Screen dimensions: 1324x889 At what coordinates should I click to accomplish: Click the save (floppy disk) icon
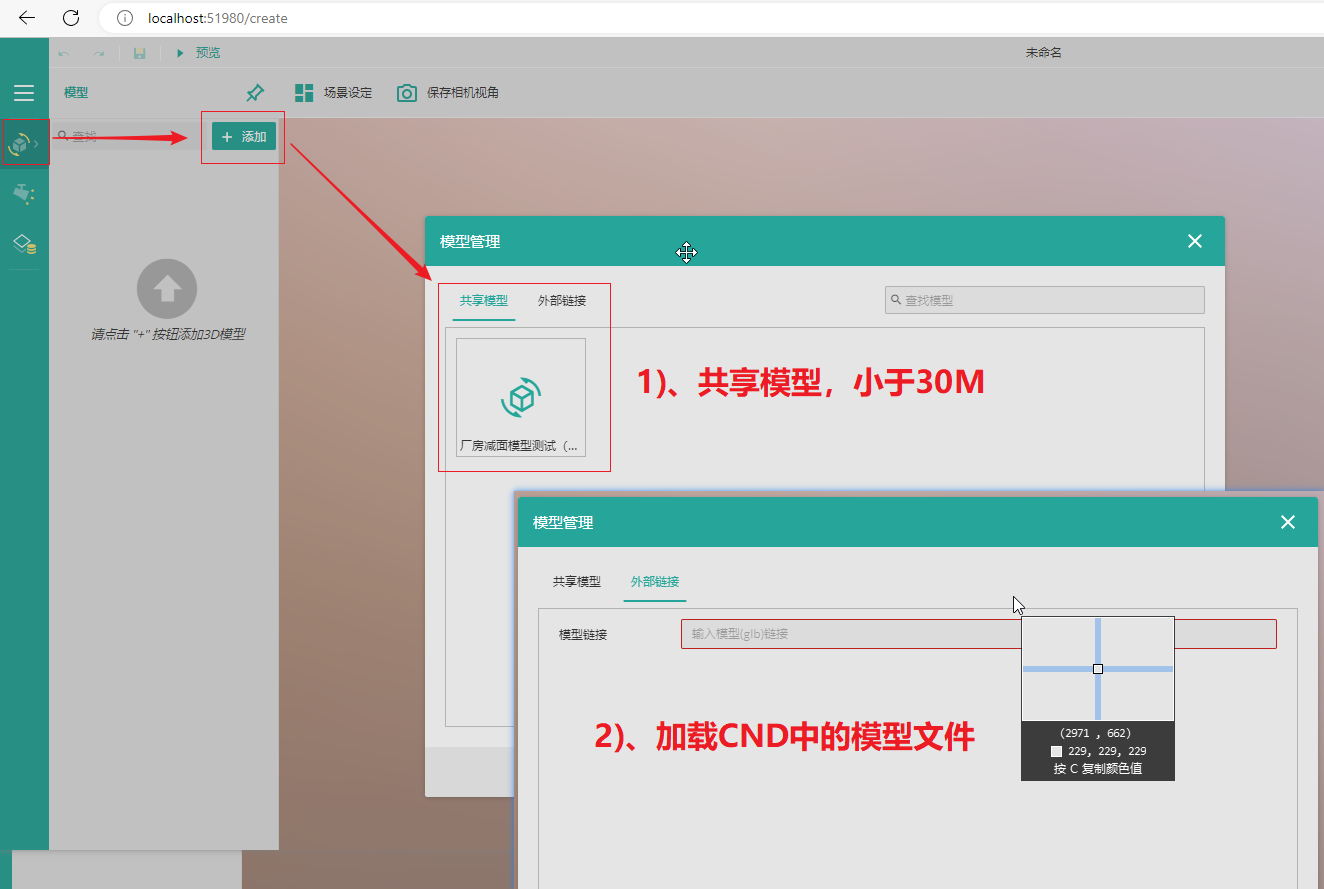(x=139, y=52)
